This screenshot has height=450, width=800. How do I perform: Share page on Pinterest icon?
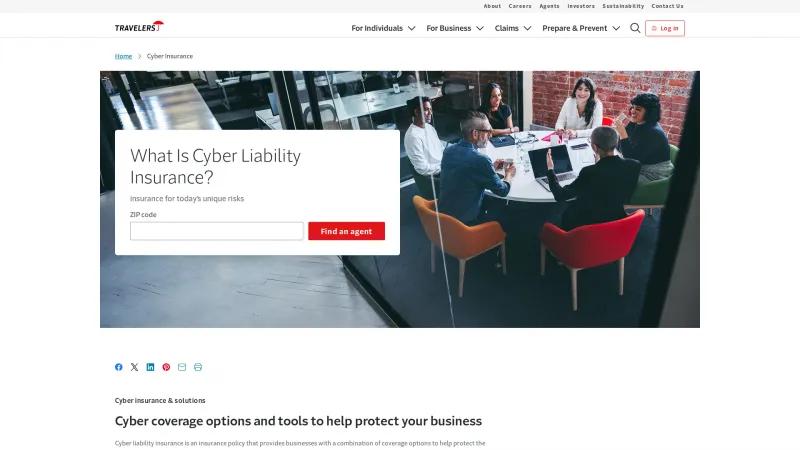(166, 367)
